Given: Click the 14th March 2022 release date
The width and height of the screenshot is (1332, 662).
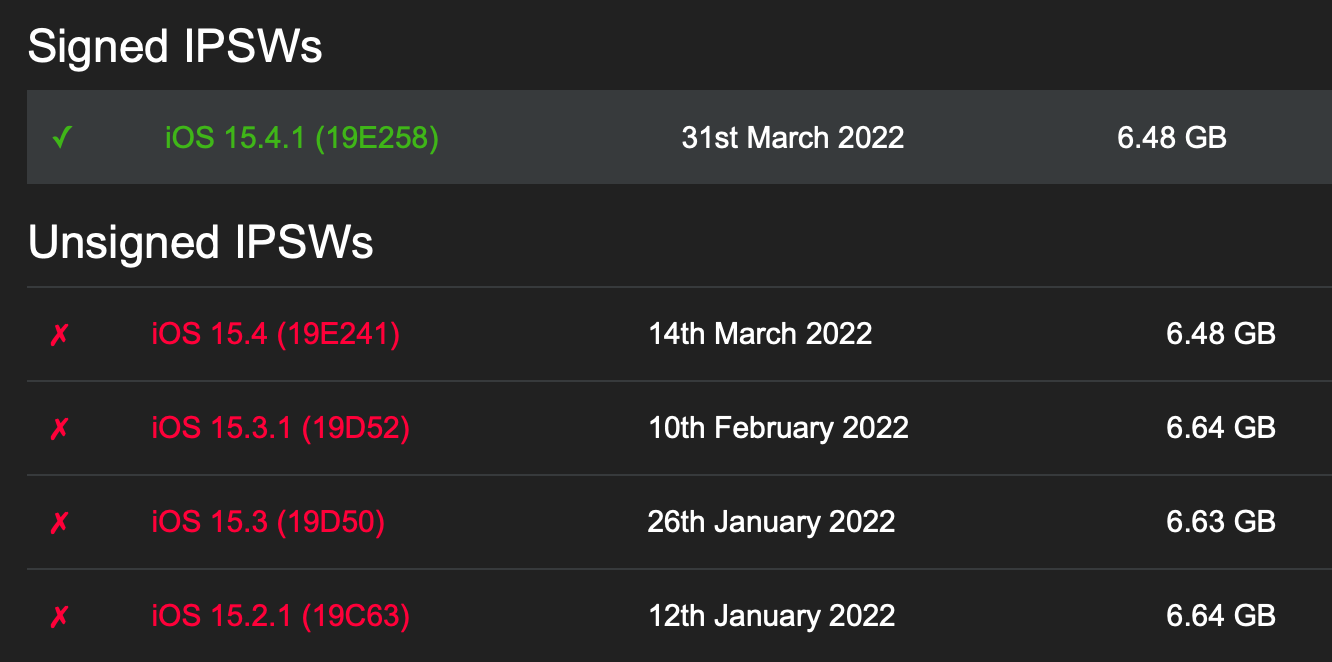Looking at the screenshot, I should (x=760, y=333).
